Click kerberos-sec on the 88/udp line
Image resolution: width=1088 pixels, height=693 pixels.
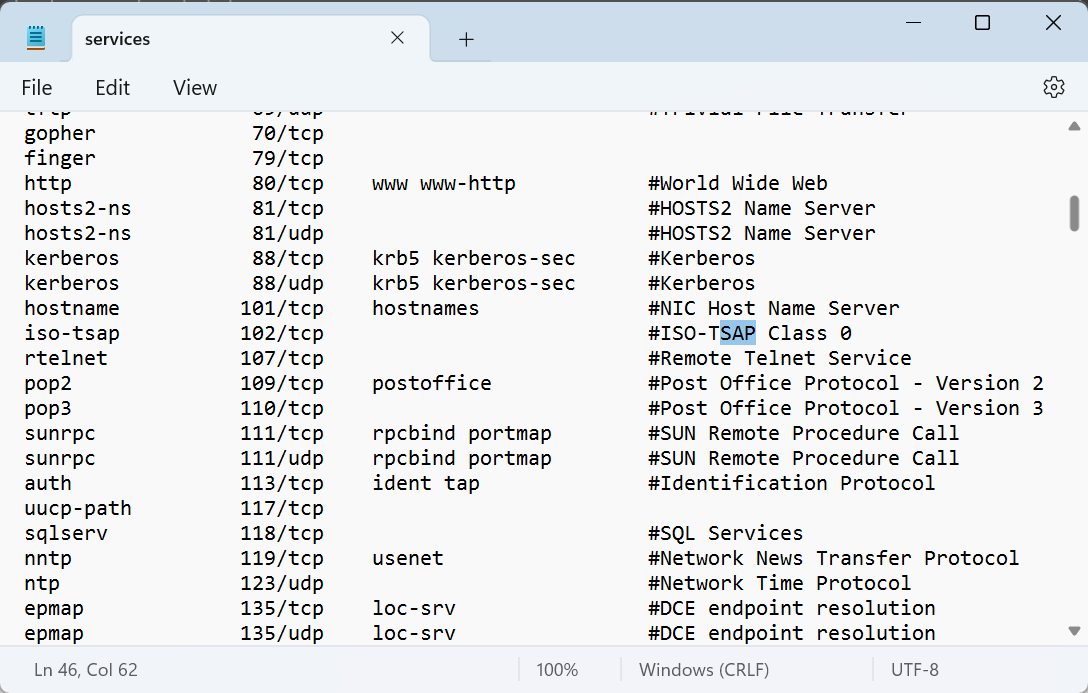click(x=504, y=283)
